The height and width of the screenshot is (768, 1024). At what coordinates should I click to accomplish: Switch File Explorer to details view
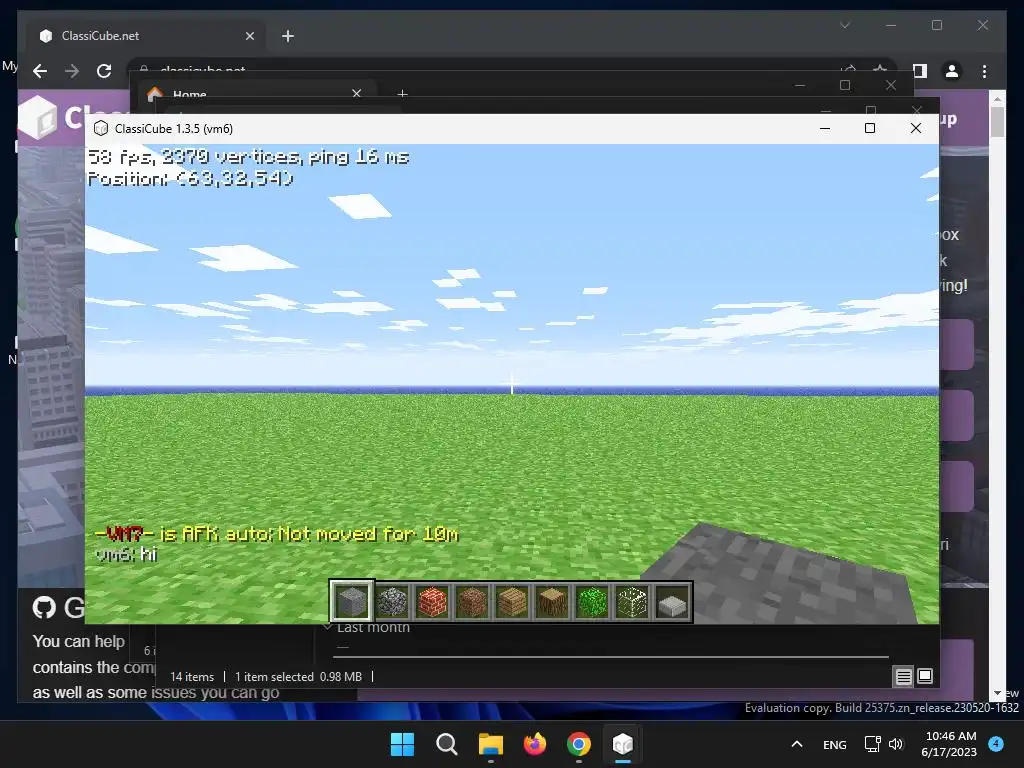point(903,677)
